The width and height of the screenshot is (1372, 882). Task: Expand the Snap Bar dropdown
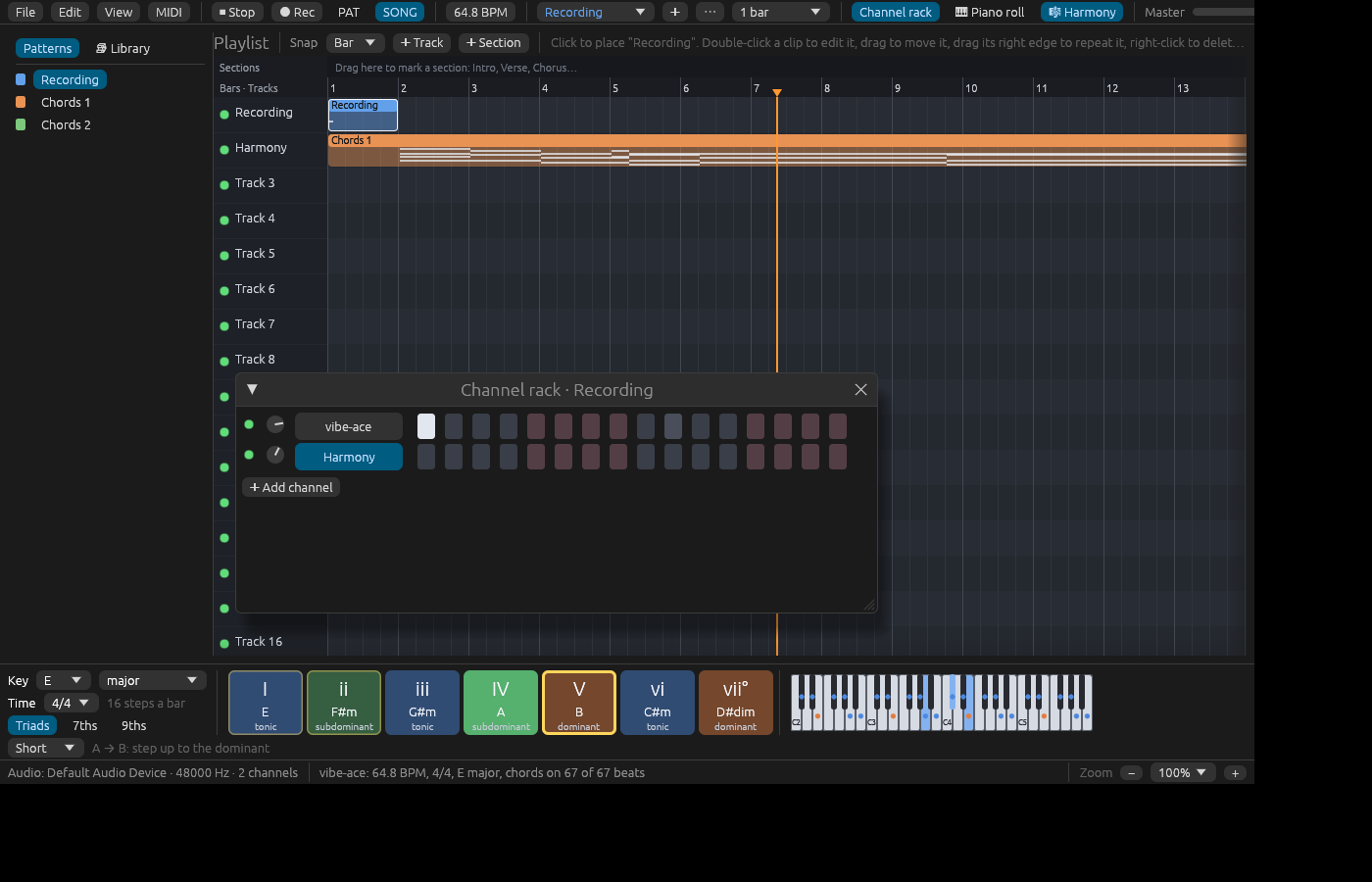[x=355, y=43]
